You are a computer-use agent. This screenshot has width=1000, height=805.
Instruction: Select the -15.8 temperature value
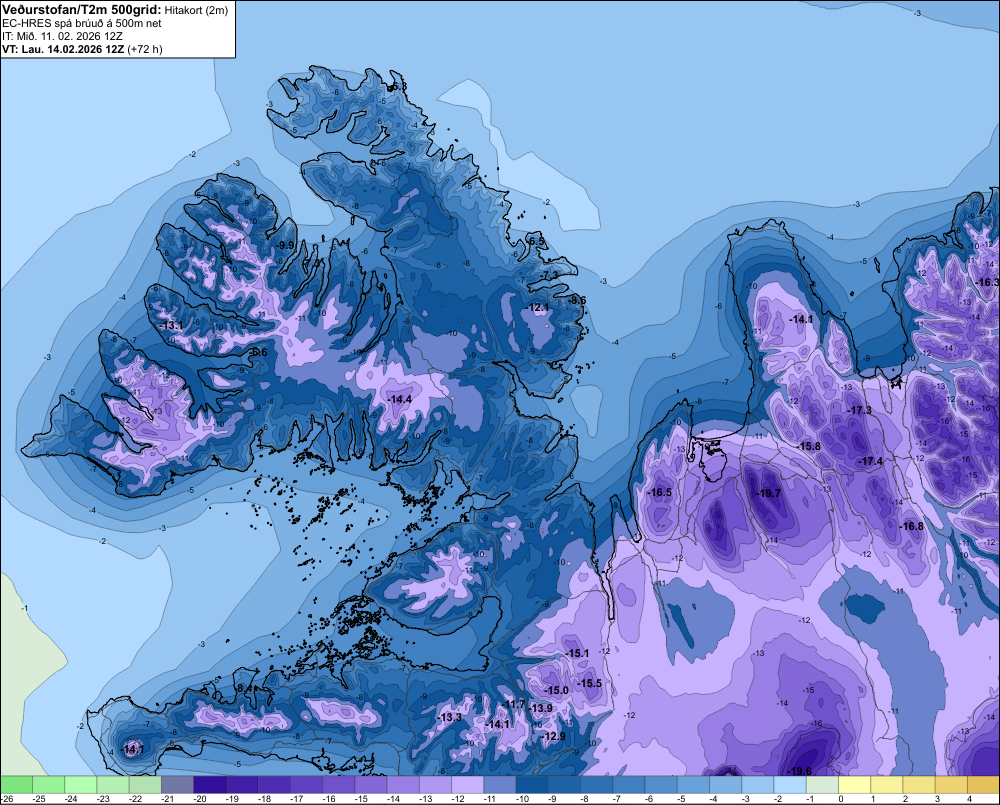(x=809, y=446)
